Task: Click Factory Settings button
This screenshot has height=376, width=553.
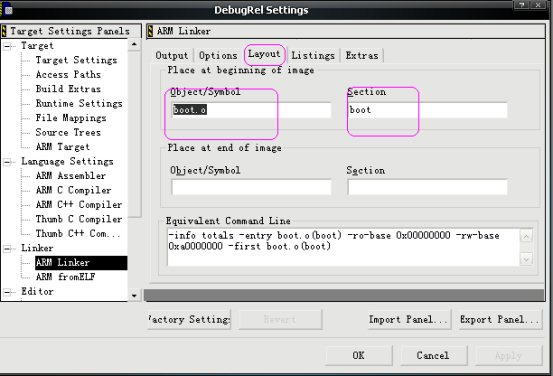Action: pos(189,320)
